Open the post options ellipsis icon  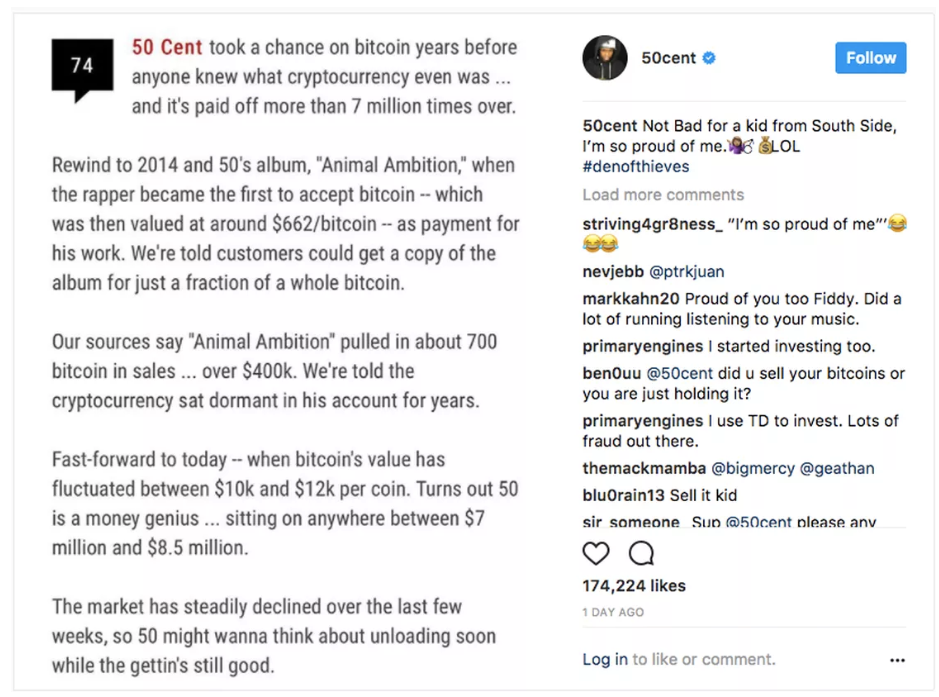898,660
